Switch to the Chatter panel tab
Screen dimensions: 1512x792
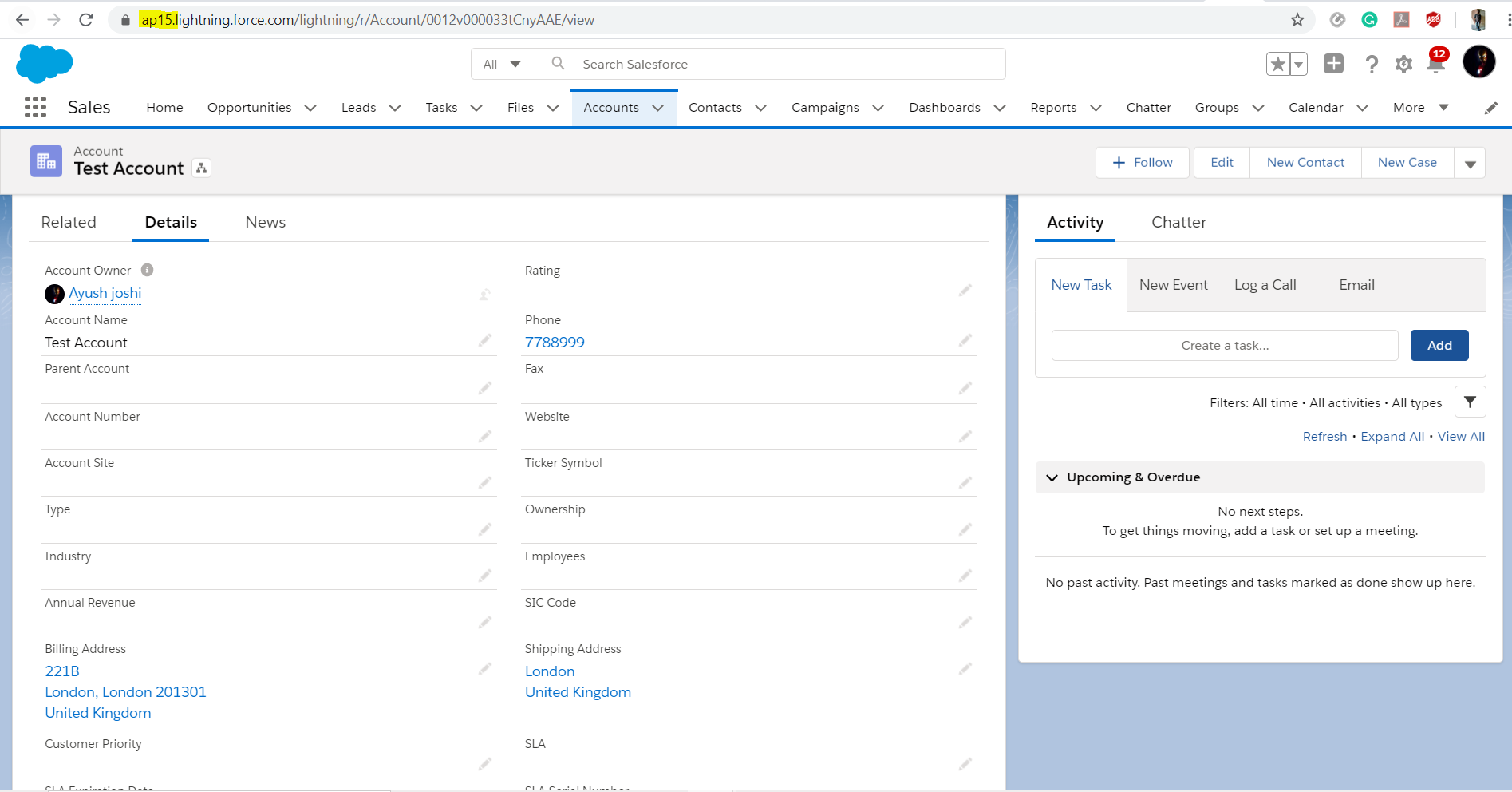[1178, 223]
